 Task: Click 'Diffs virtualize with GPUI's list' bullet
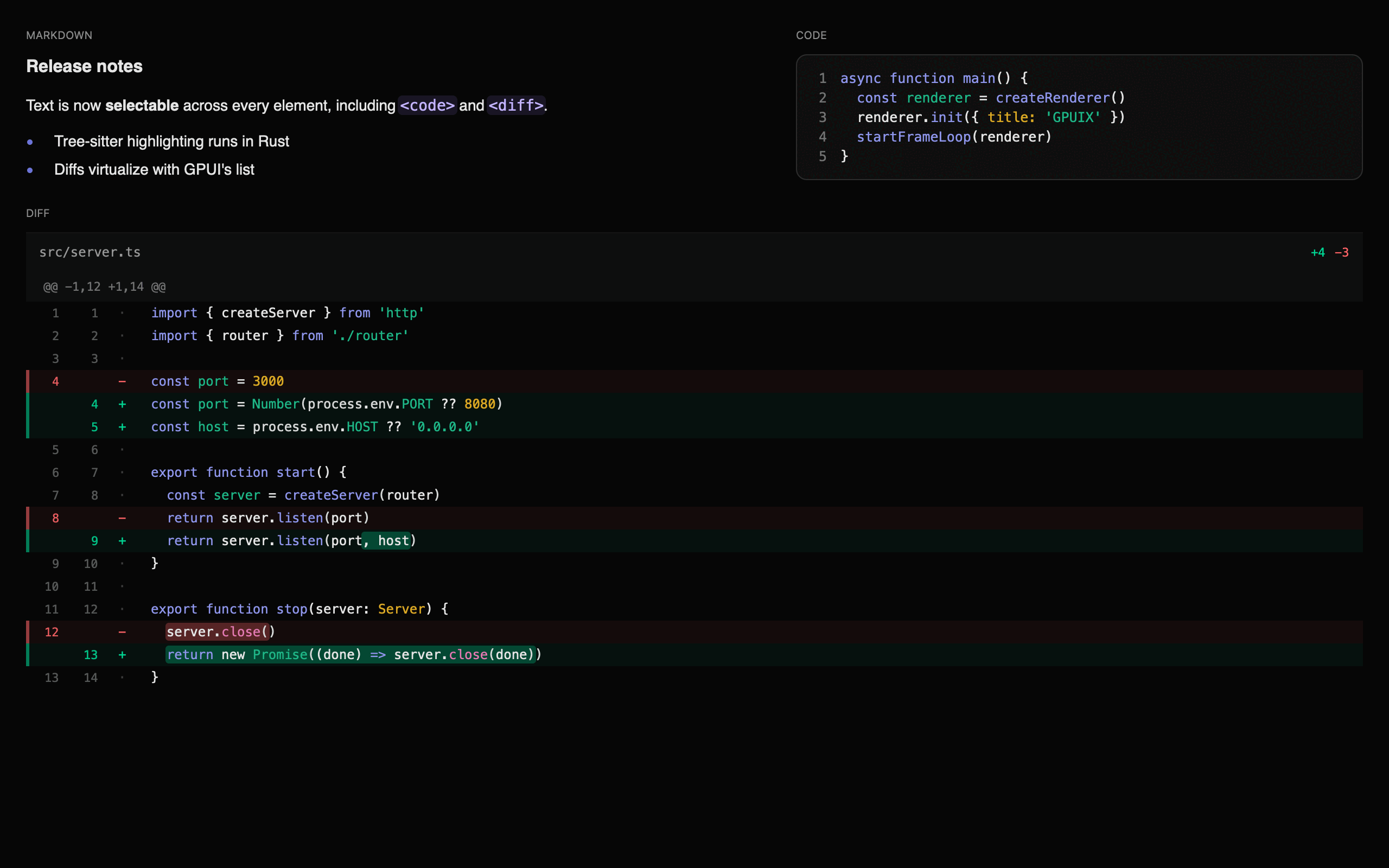(154, 169)
